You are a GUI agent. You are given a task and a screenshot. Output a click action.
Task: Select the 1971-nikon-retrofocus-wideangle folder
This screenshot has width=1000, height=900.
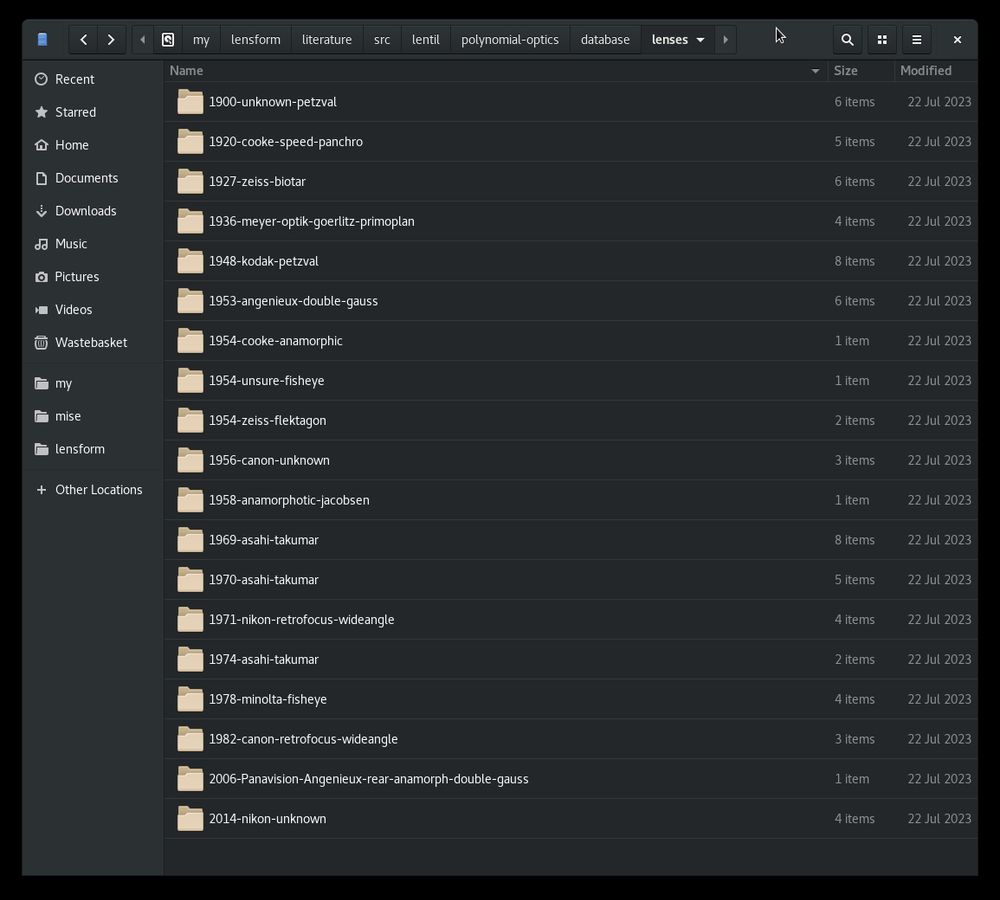(571, 619)
